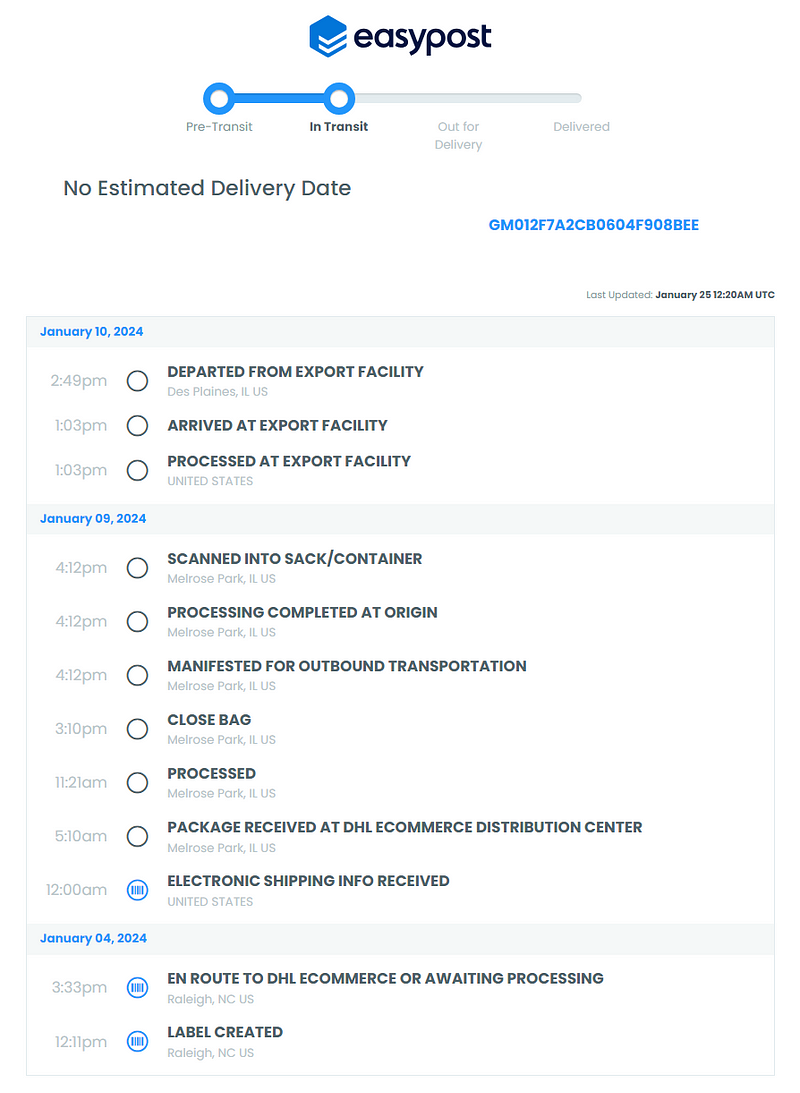Click the Pre-Transit progress node
Image resolution: width=800 pixels, height=1093 pixels.
tap(219, 98)
